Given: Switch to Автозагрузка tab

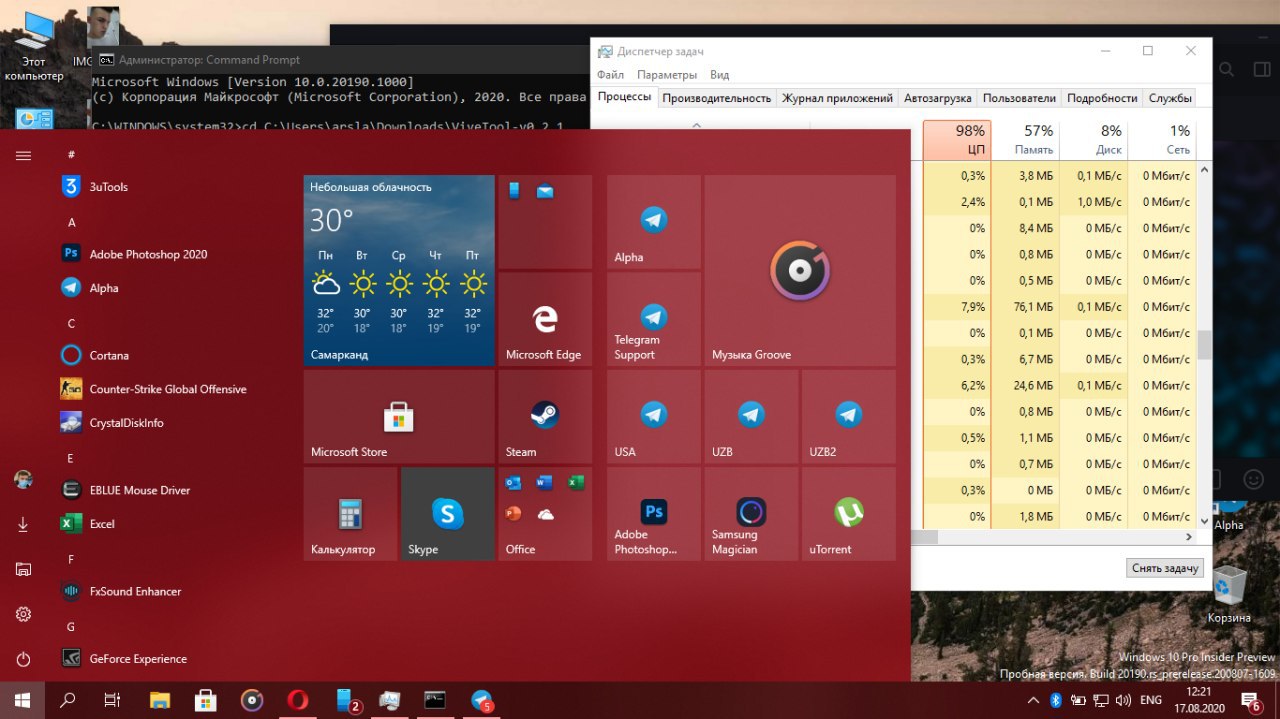Looking at the screenshot, I should 937,98.
